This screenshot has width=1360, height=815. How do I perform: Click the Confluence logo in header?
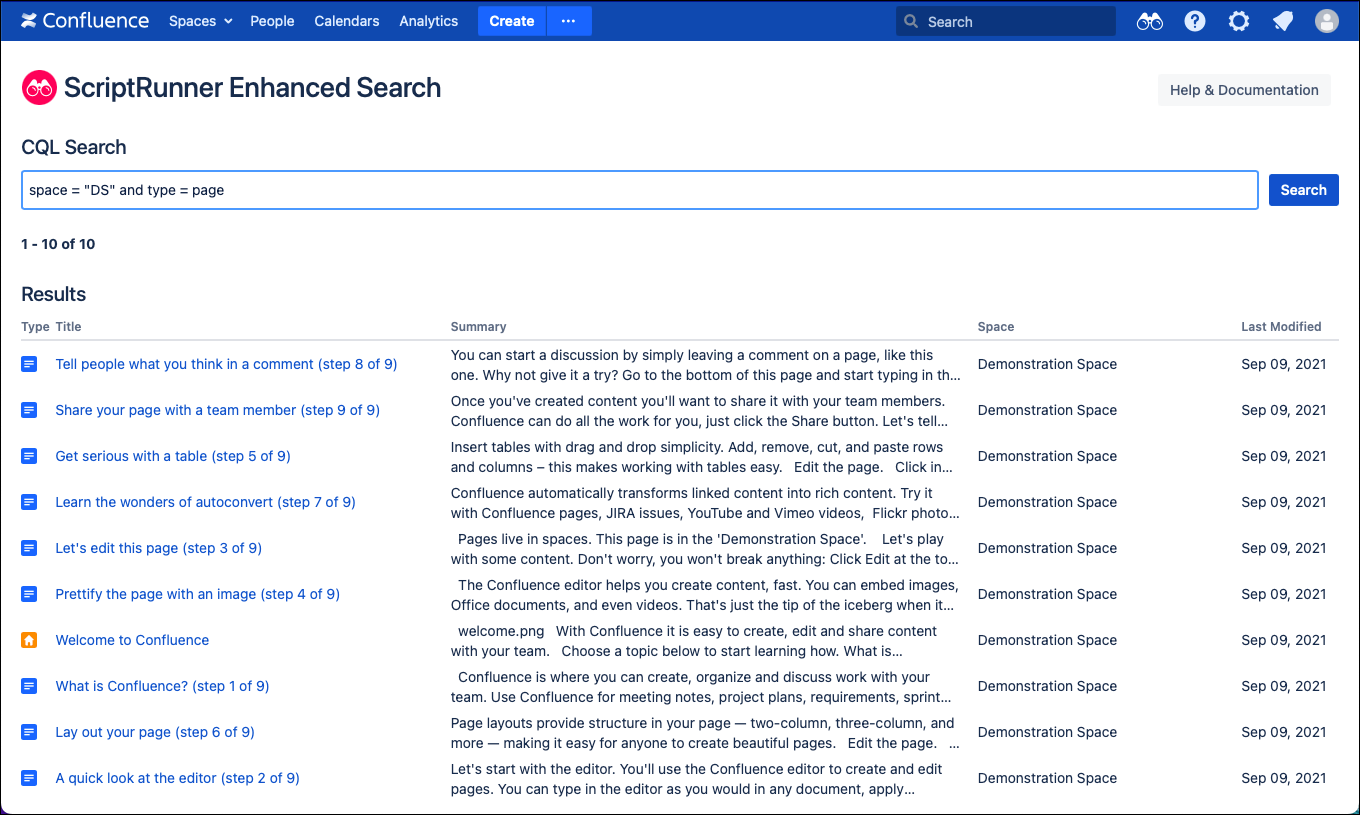point(85,21)
